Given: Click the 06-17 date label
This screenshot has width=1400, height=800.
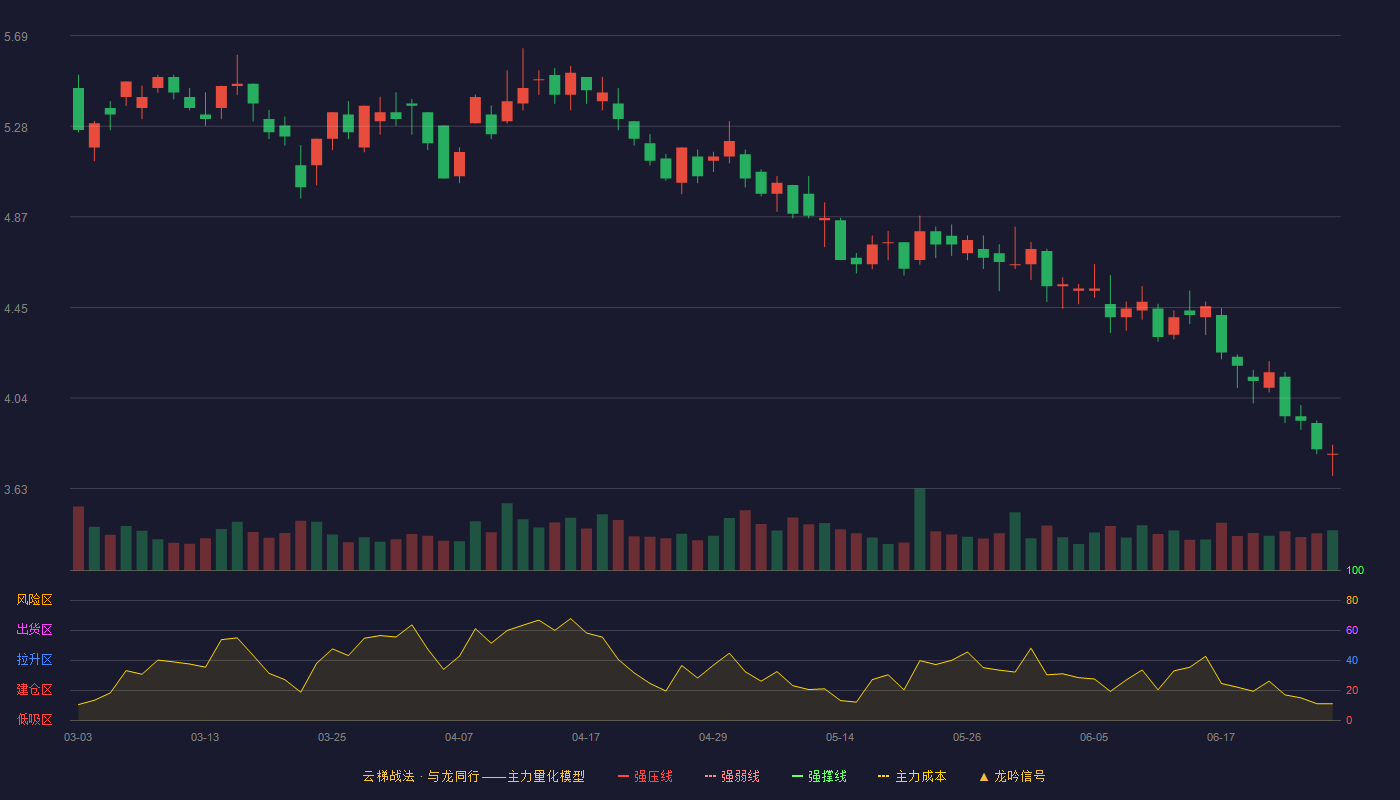Looking at the screenshot, I should [1221, 737].
